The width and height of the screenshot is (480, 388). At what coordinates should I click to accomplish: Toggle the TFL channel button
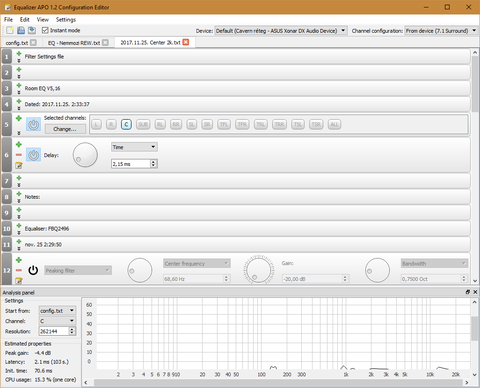[224, 124]
